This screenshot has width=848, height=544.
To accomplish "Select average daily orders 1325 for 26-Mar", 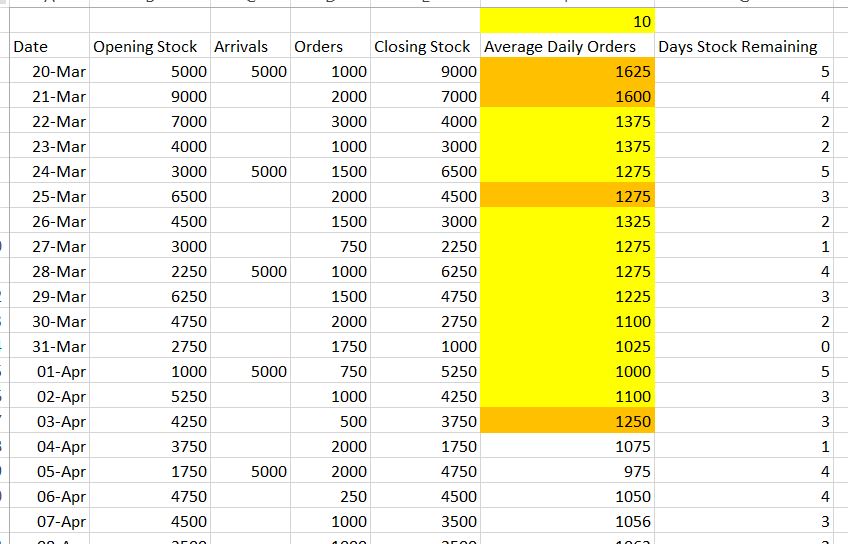I will coord(567,221).
